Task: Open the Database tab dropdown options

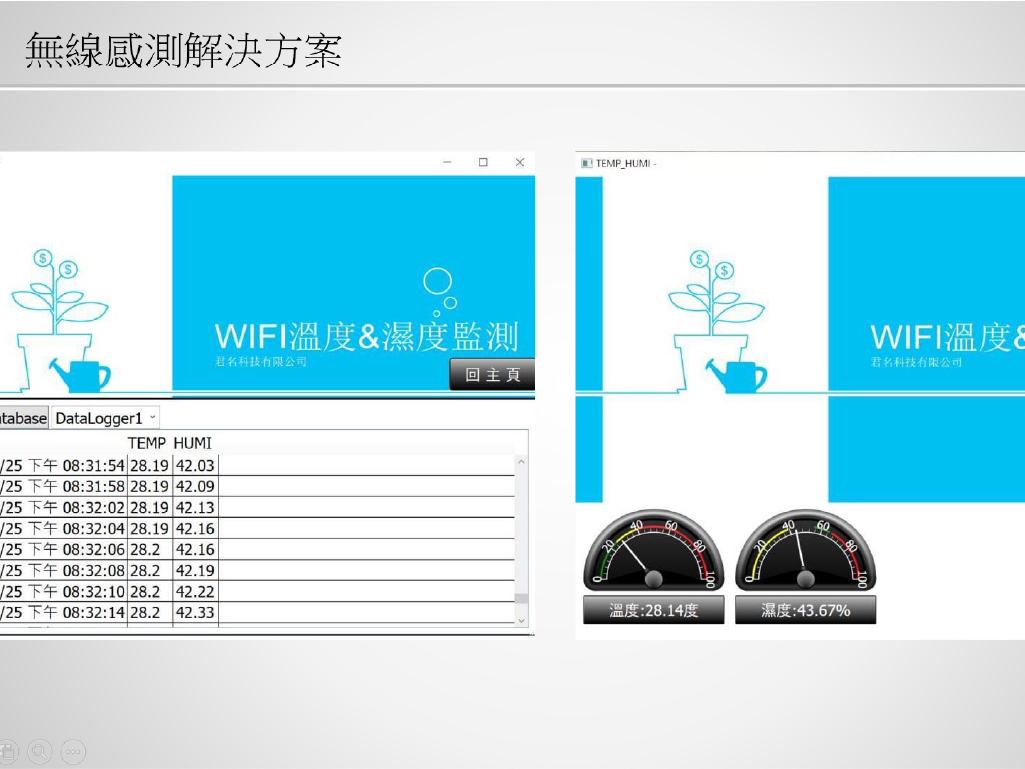Action: pyautogui.click(x=20, y=417)
